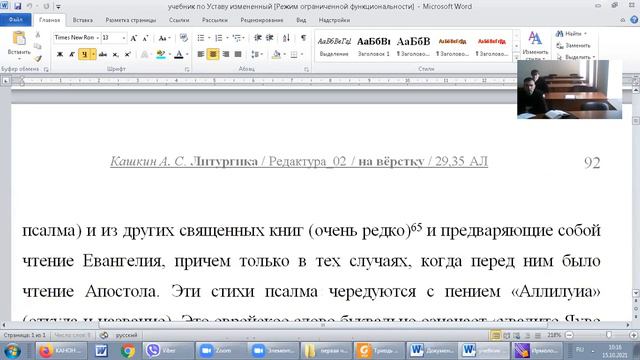The image size is (640, 360).
Task: Save document from quick access toolbar
Action: [x=18, y=6]
